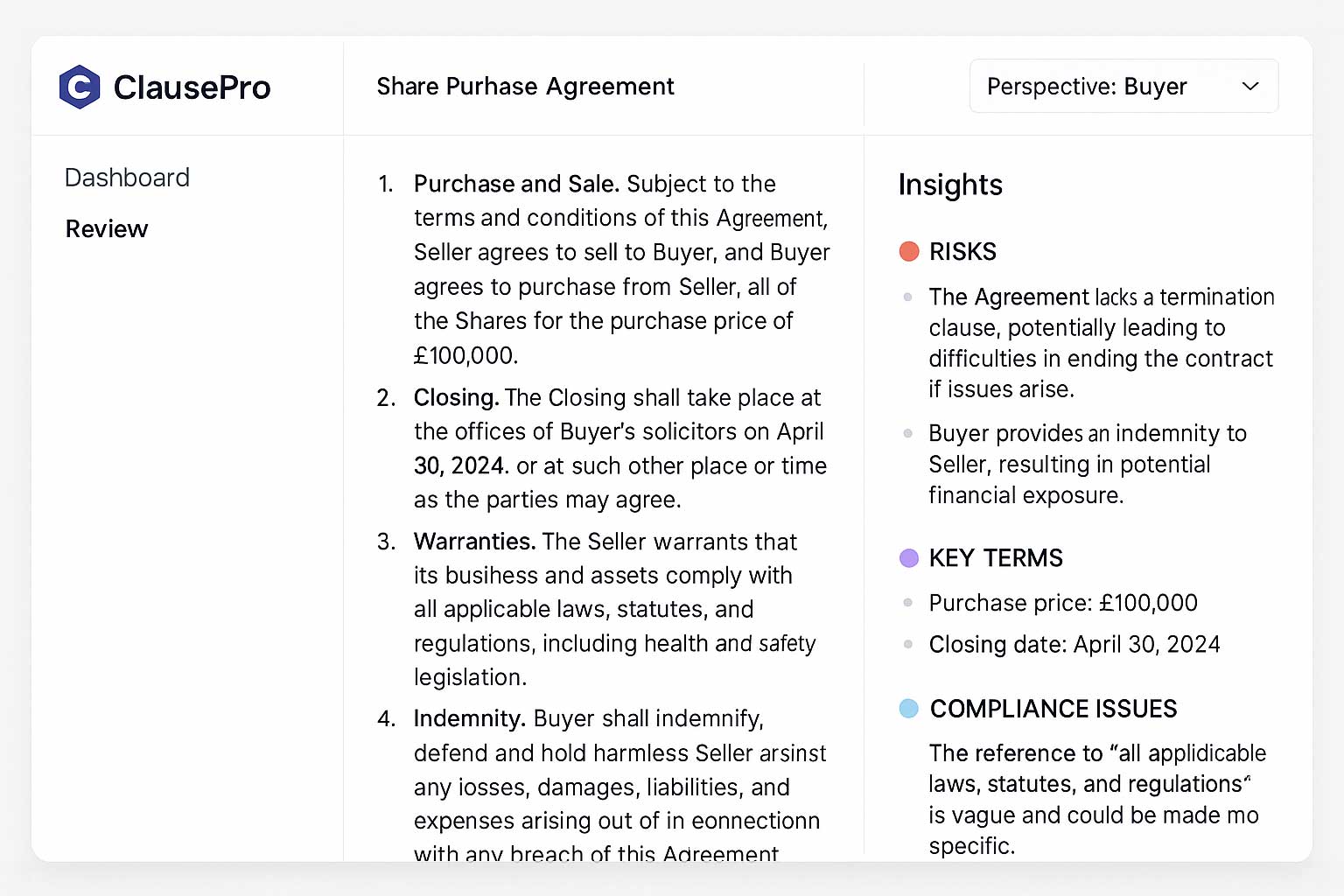1344x896 pixels.
Task: Select the bullet beside Purchase price key term
Action: click(x=907, y=603)
